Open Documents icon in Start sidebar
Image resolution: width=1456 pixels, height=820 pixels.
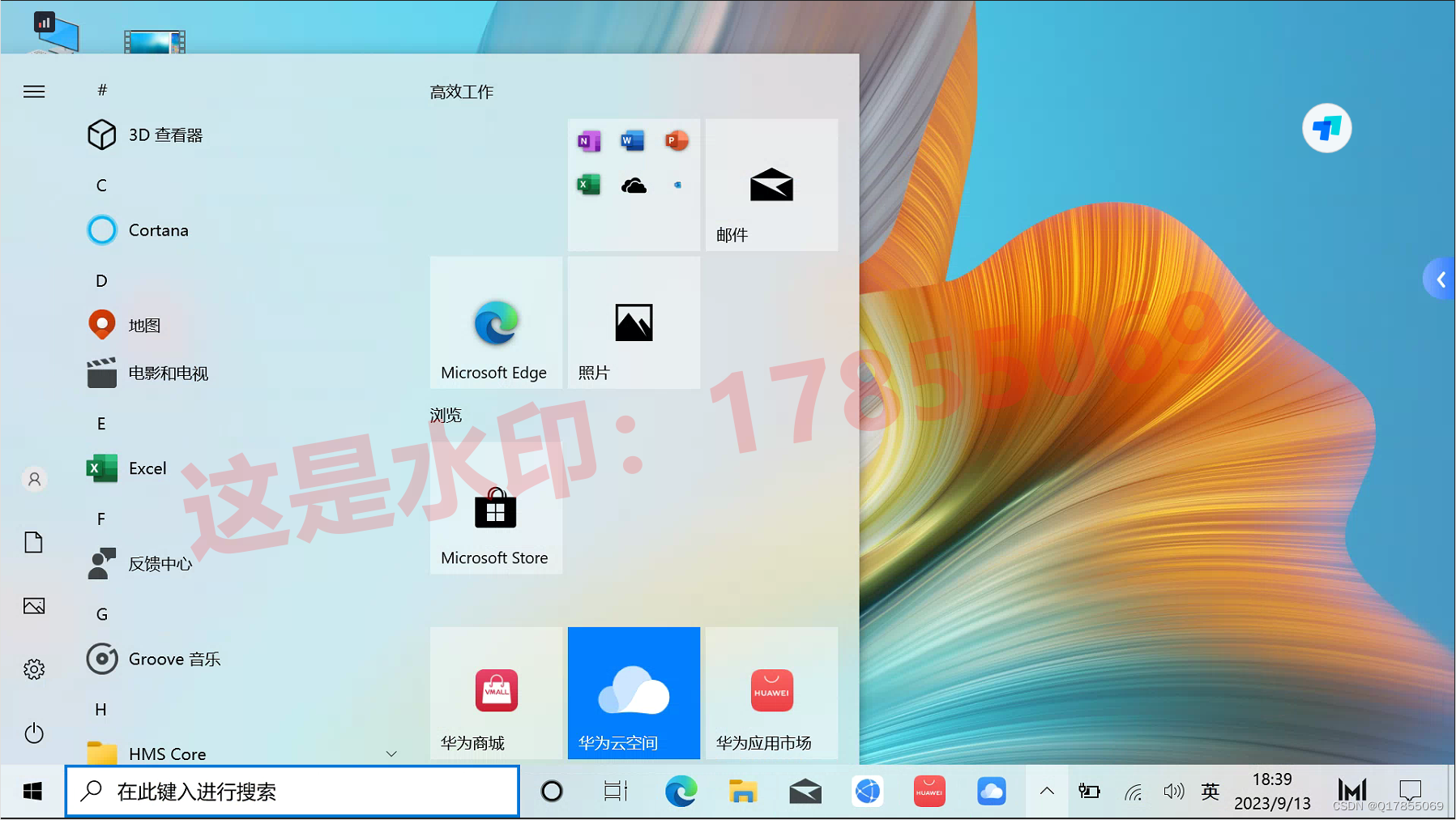[x=34, y=542]
